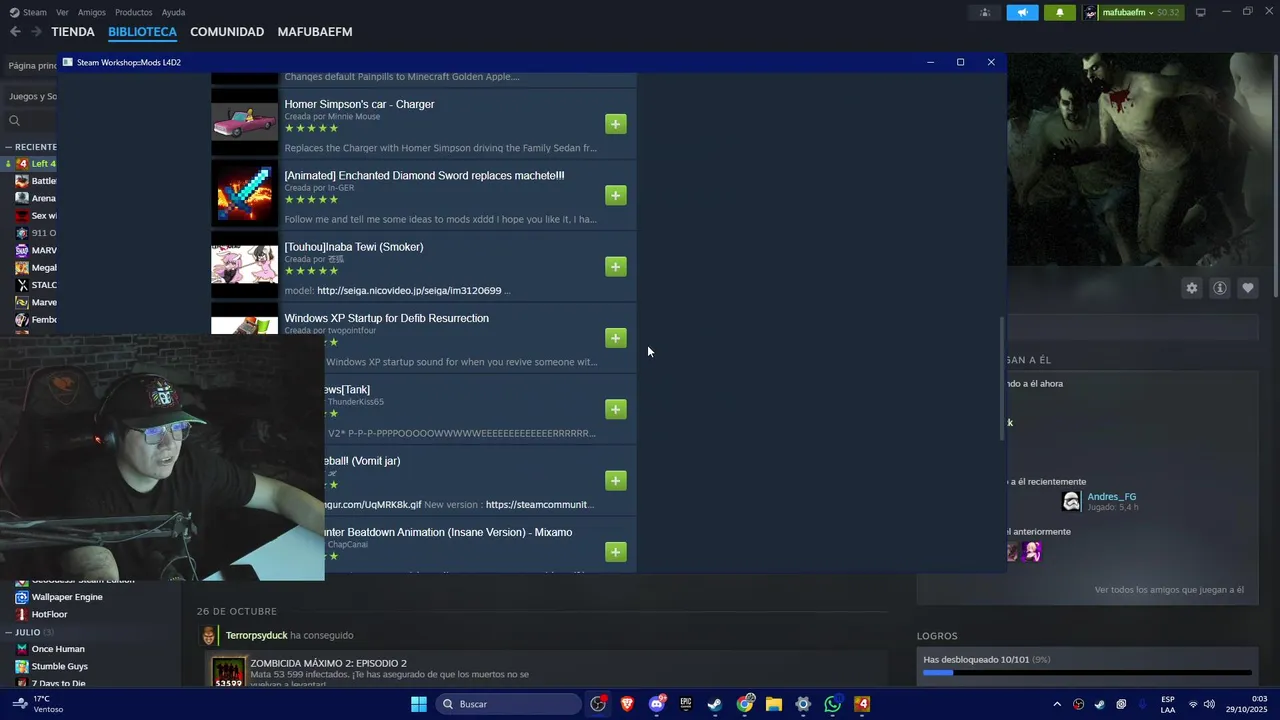Open Amigos menu

pyautogui.click(x=91, y=12)
